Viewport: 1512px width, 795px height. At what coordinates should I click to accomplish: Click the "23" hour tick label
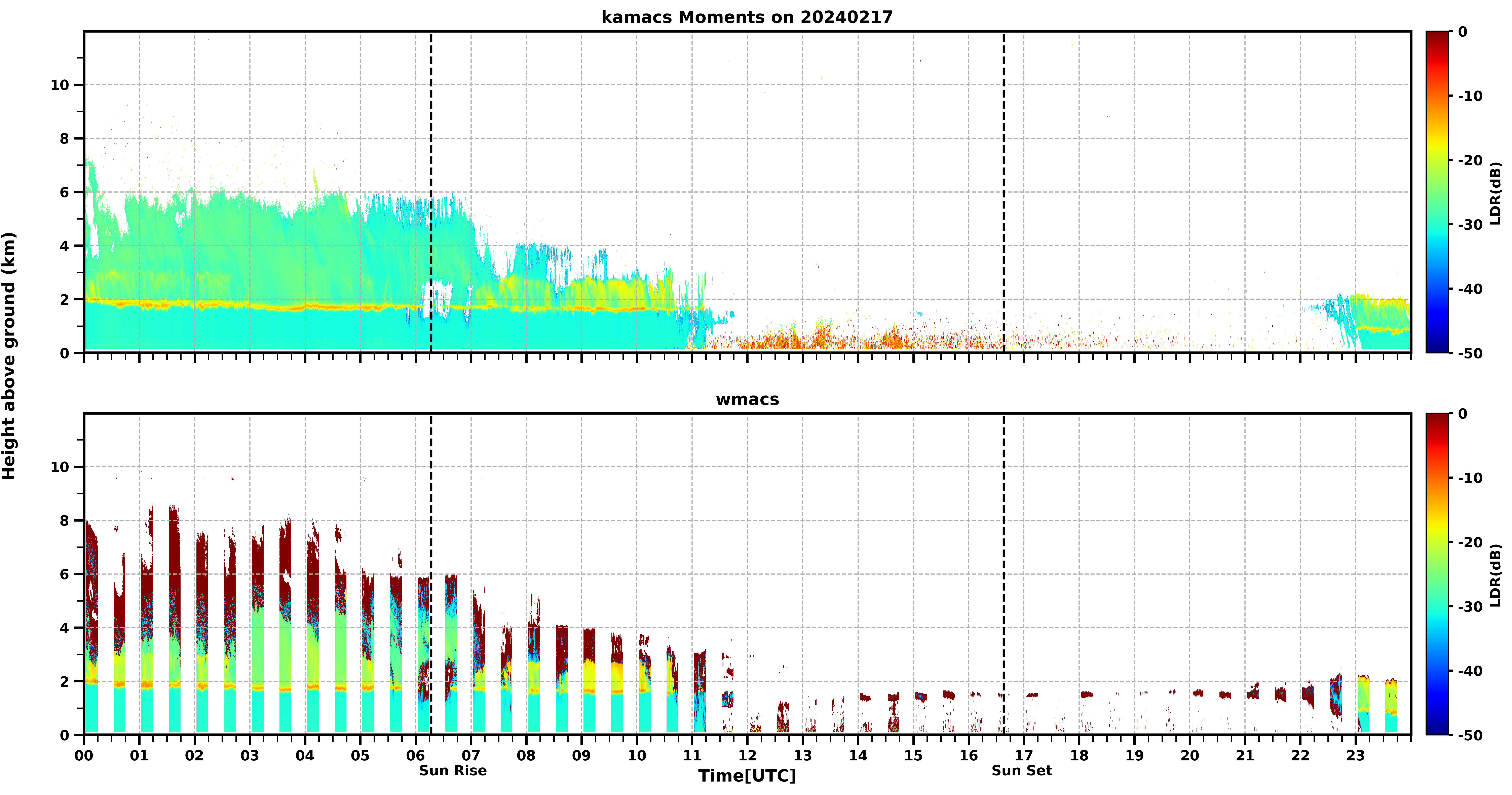tap(1355, 756)
